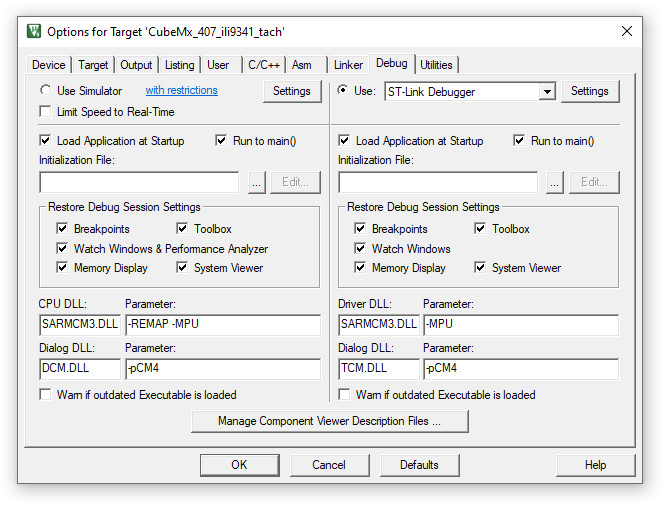Screen dimensions: 664x506
Task: Browse for hardware initialization file
Action: (555, 182)
